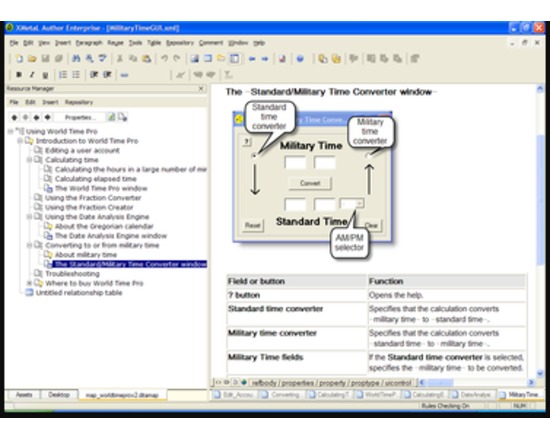The height and width of the screenshot is (440, 550).
Task: Collapse Introduction to World Time Pro node
Action: click(20, 141)
